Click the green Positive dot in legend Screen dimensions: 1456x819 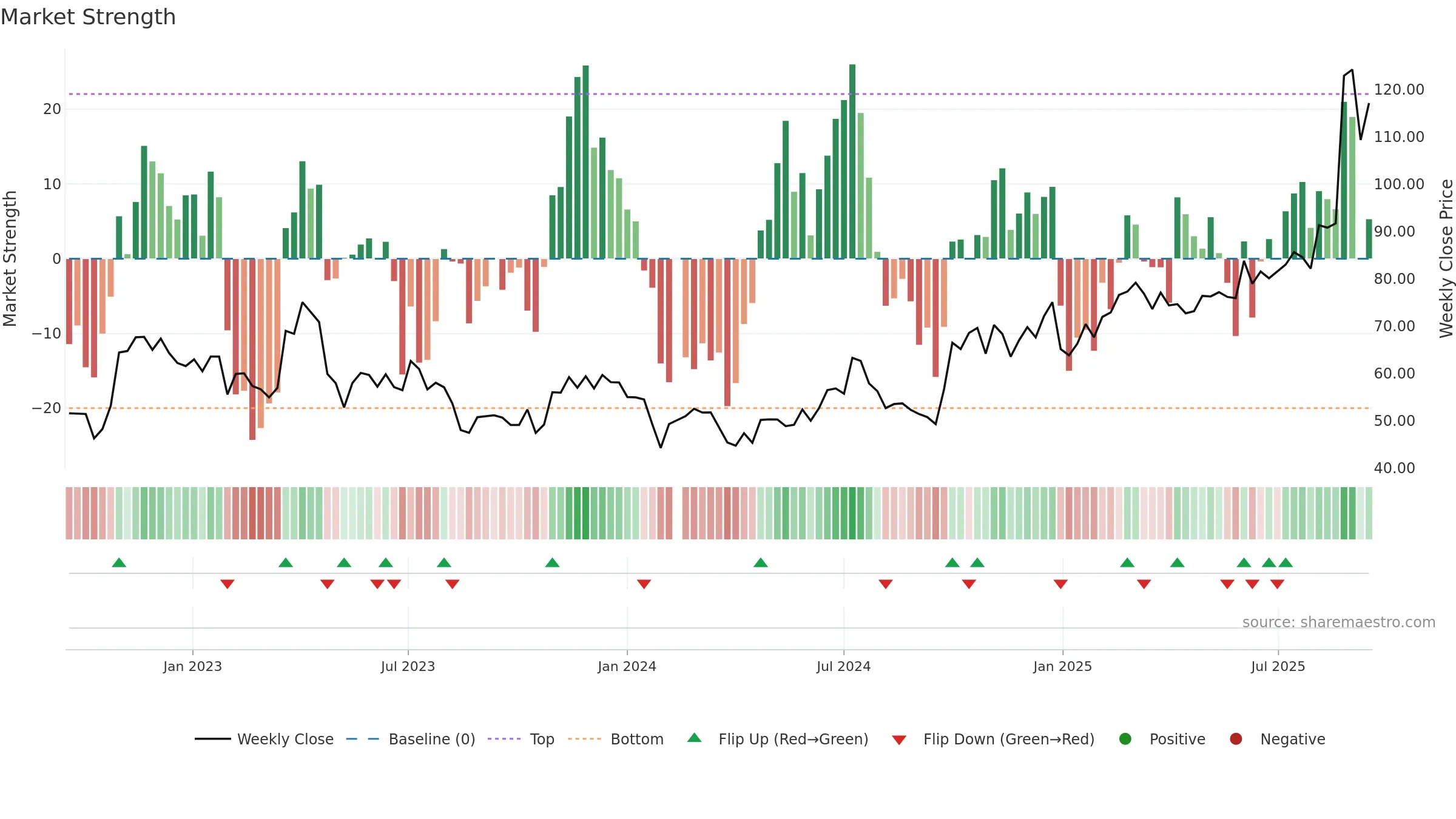1125,739
